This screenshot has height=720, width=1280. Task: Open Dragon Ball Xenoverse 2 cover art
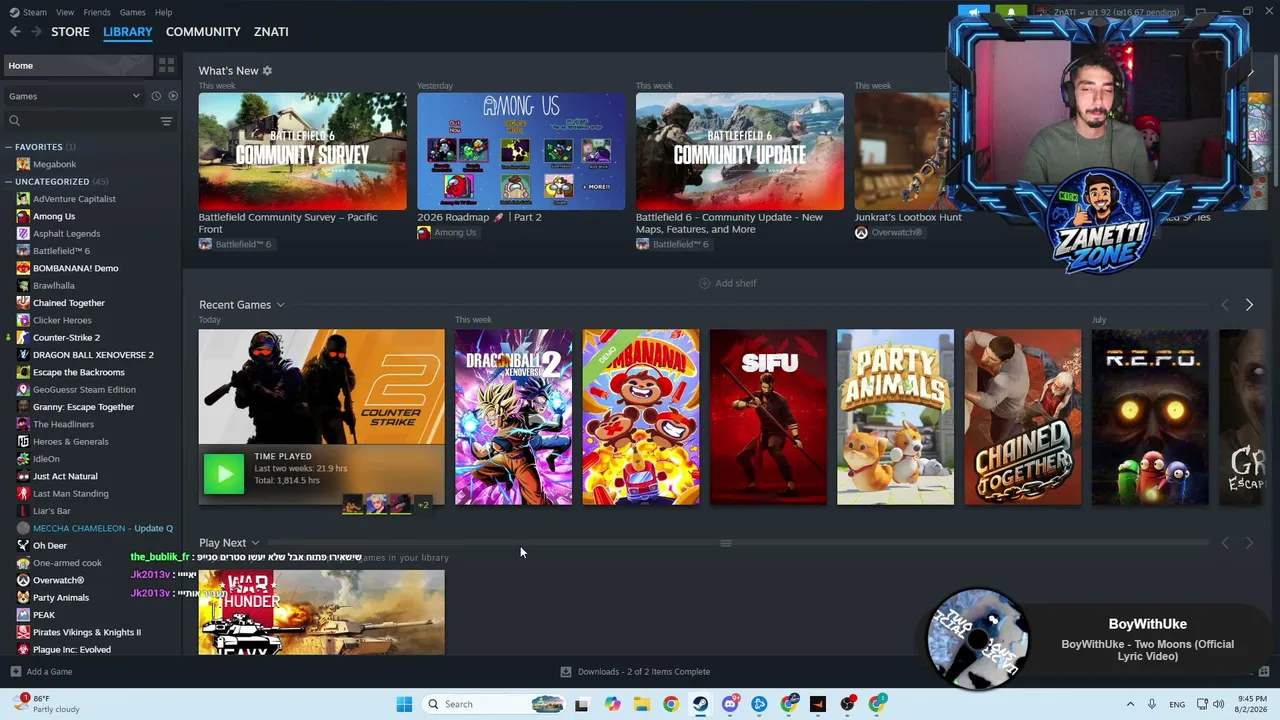[513, 417]
